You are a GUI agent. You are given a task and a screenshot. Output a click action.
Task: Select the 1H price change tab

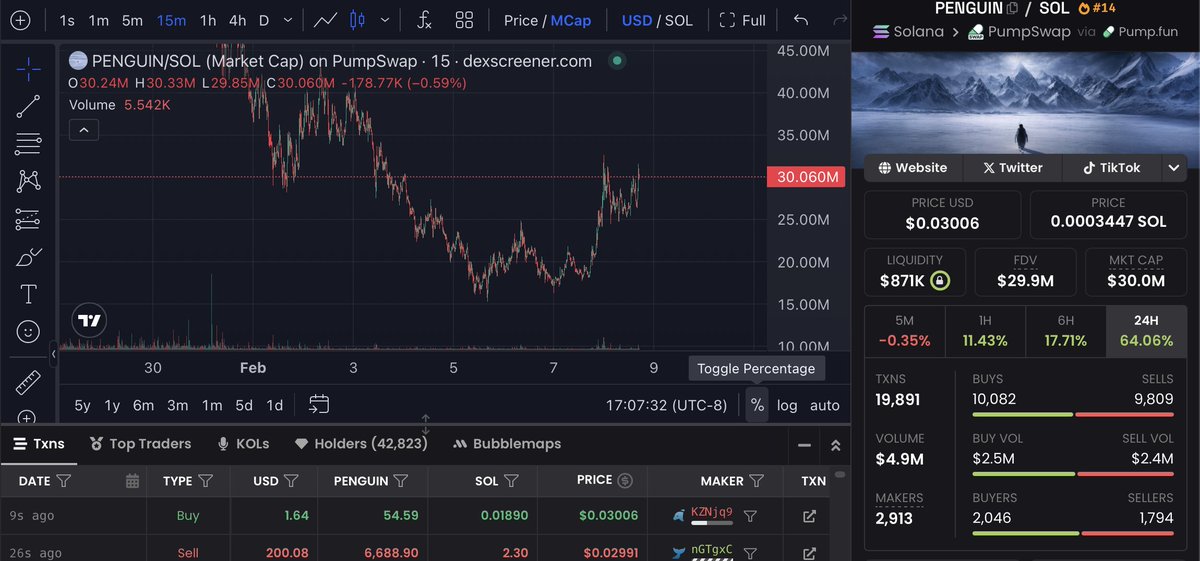(985, 331)
